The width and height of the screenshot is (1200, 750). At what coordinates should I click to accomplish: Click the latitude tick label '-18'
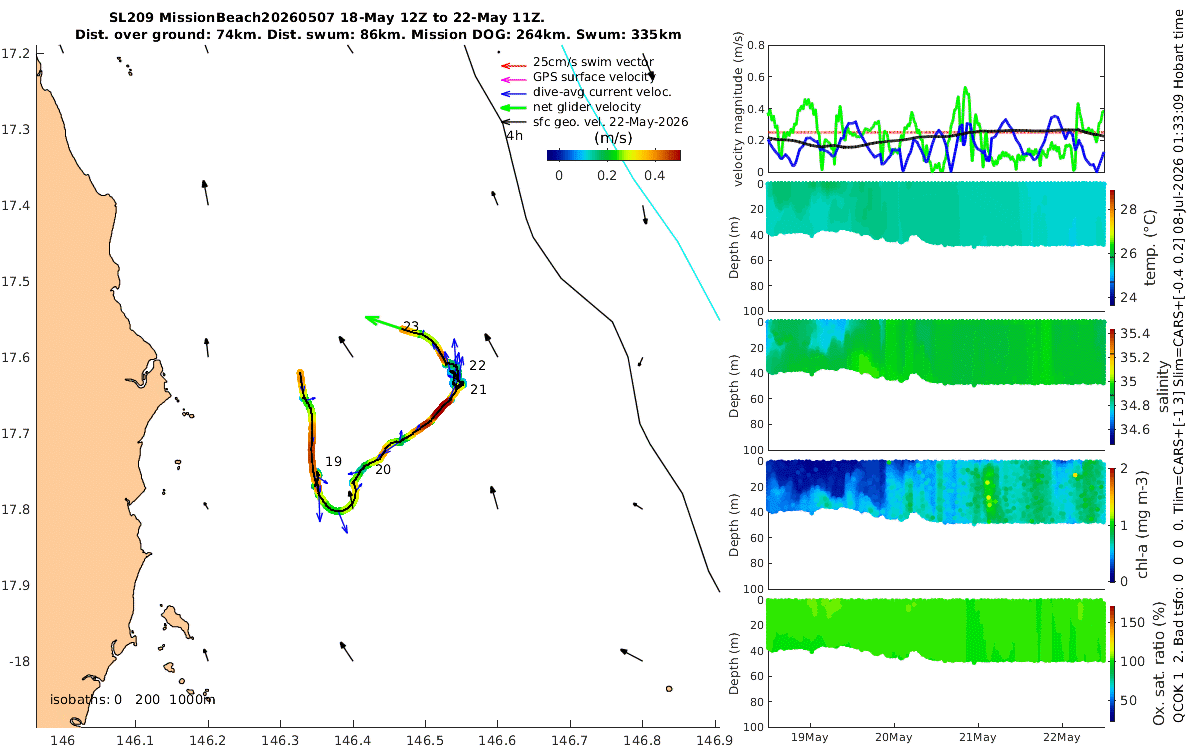pos(17,662)
